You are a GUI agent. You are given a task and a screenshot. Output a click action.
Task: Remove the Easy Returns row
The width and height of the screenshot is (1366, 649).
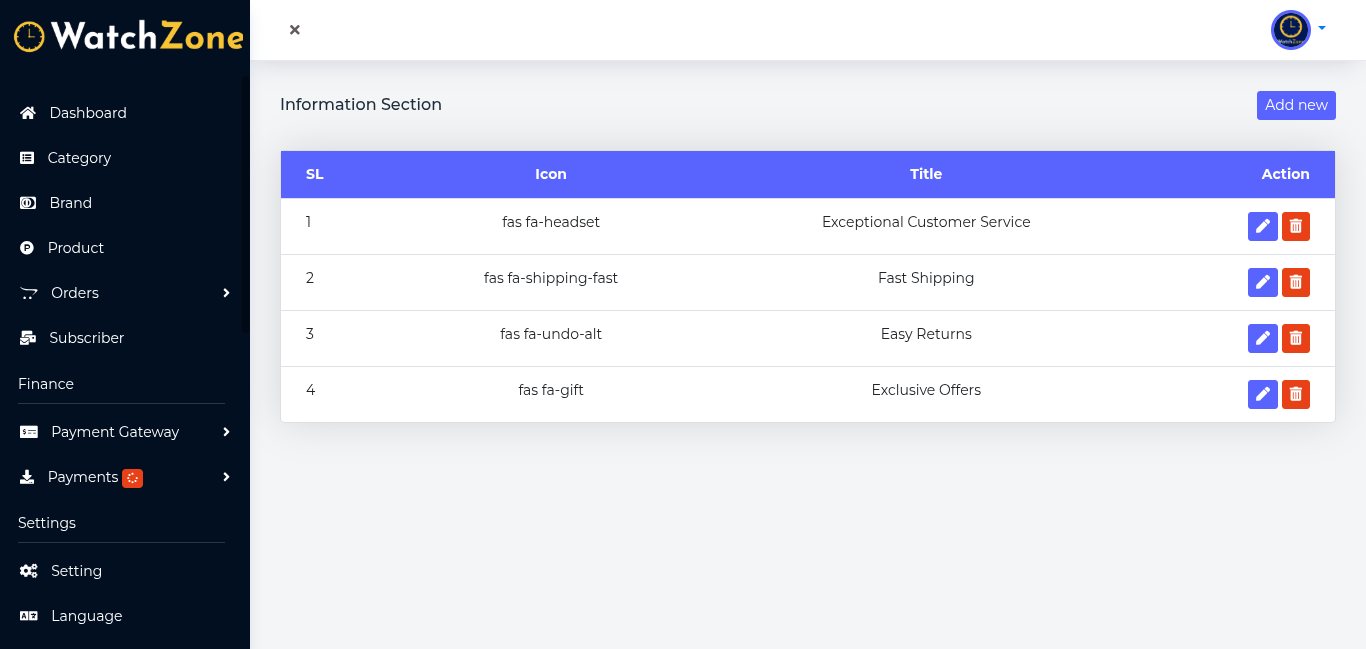tap(1296, 339)
